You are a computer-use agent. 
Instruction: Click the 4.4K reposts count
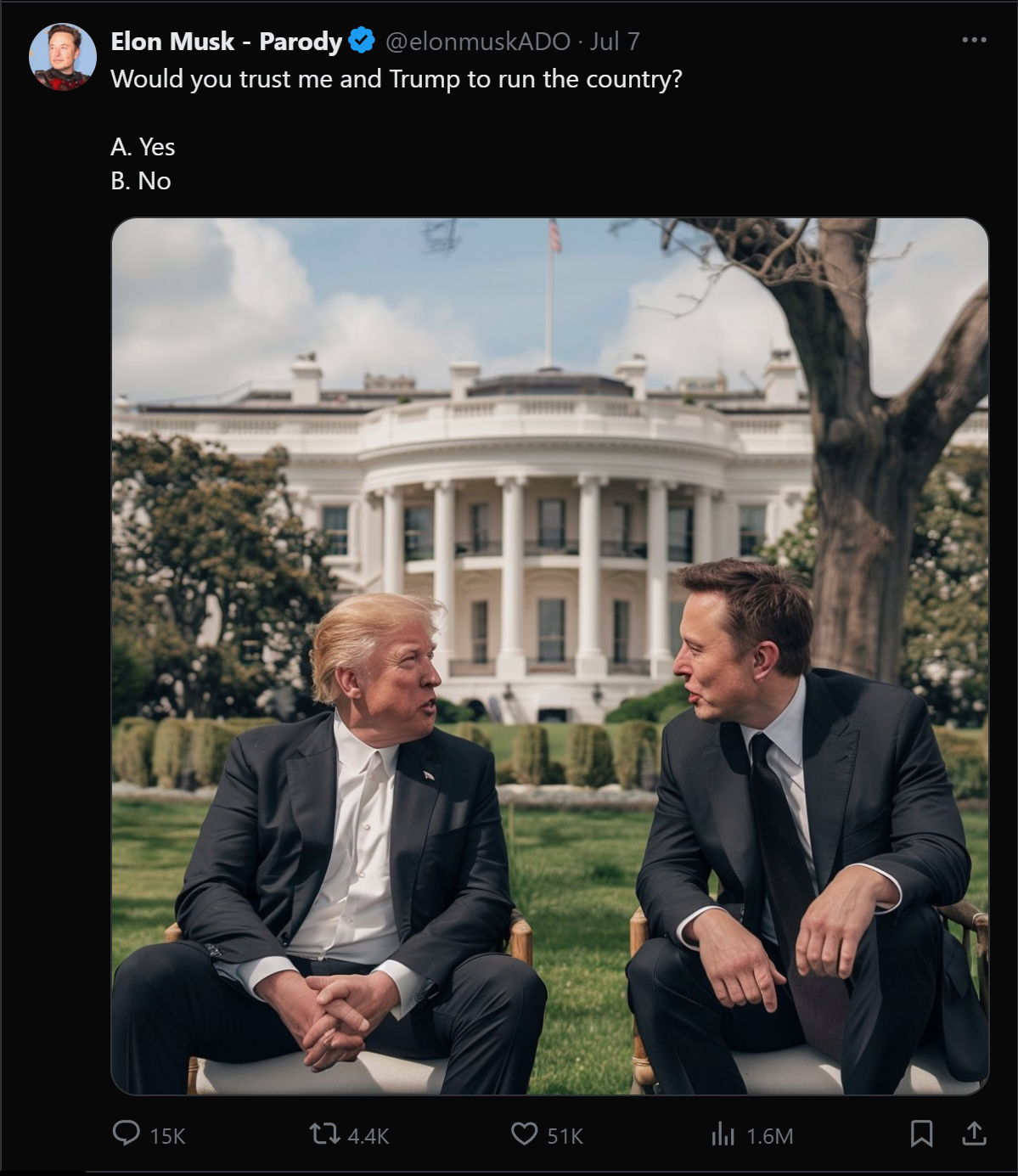(x=368, y=1136)
